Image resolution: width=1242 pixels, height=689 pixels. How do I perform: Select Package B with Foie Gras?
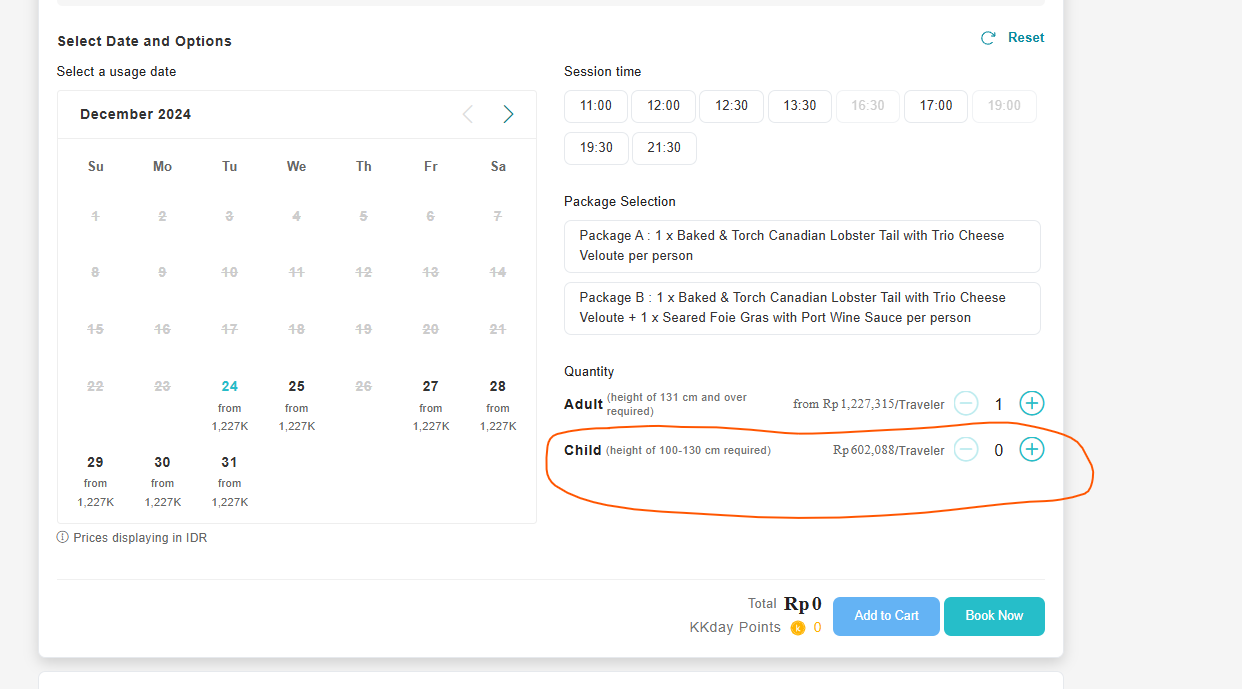[802, 308]
